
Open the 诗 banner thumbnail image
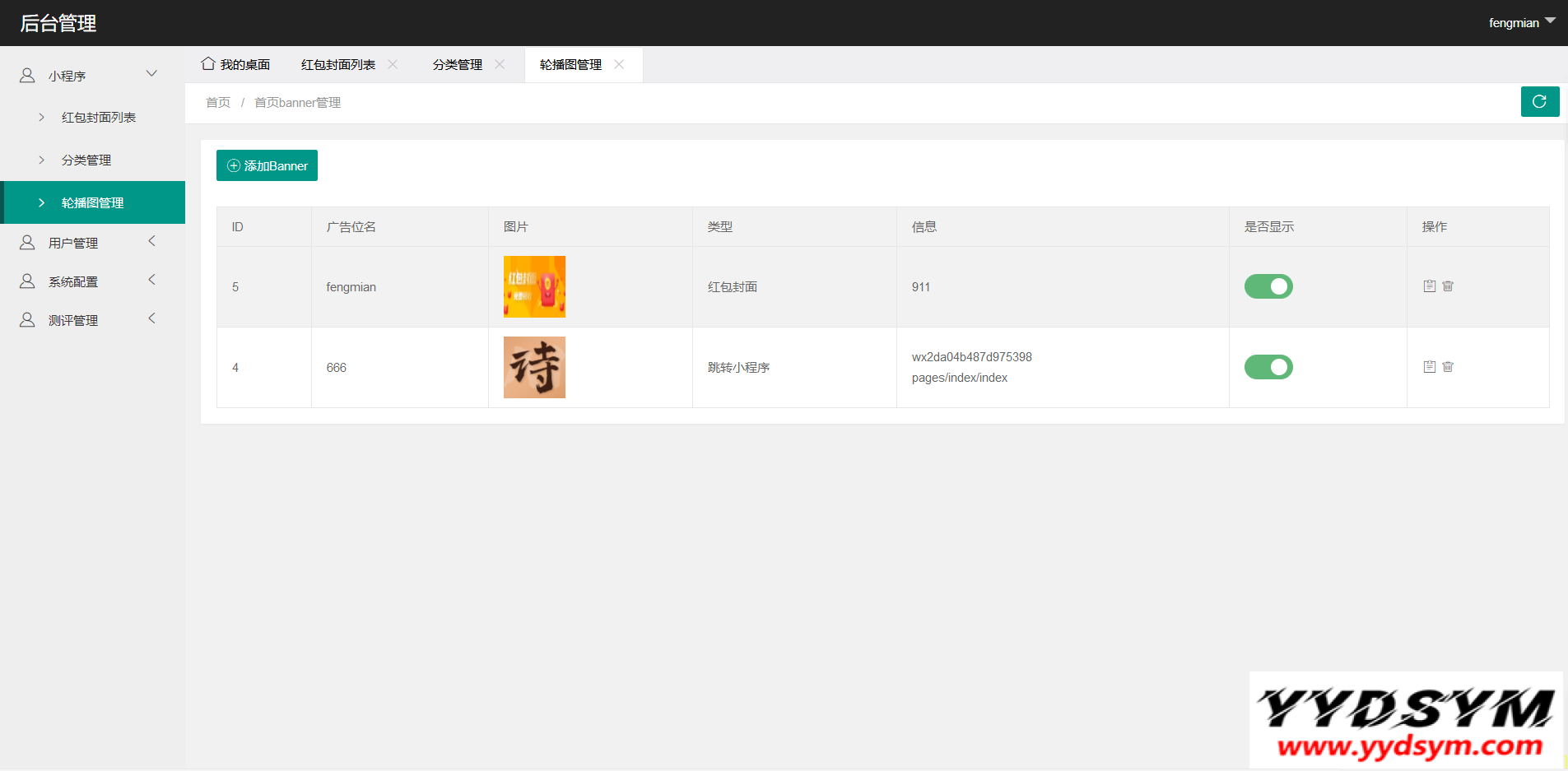click(534, 367)
